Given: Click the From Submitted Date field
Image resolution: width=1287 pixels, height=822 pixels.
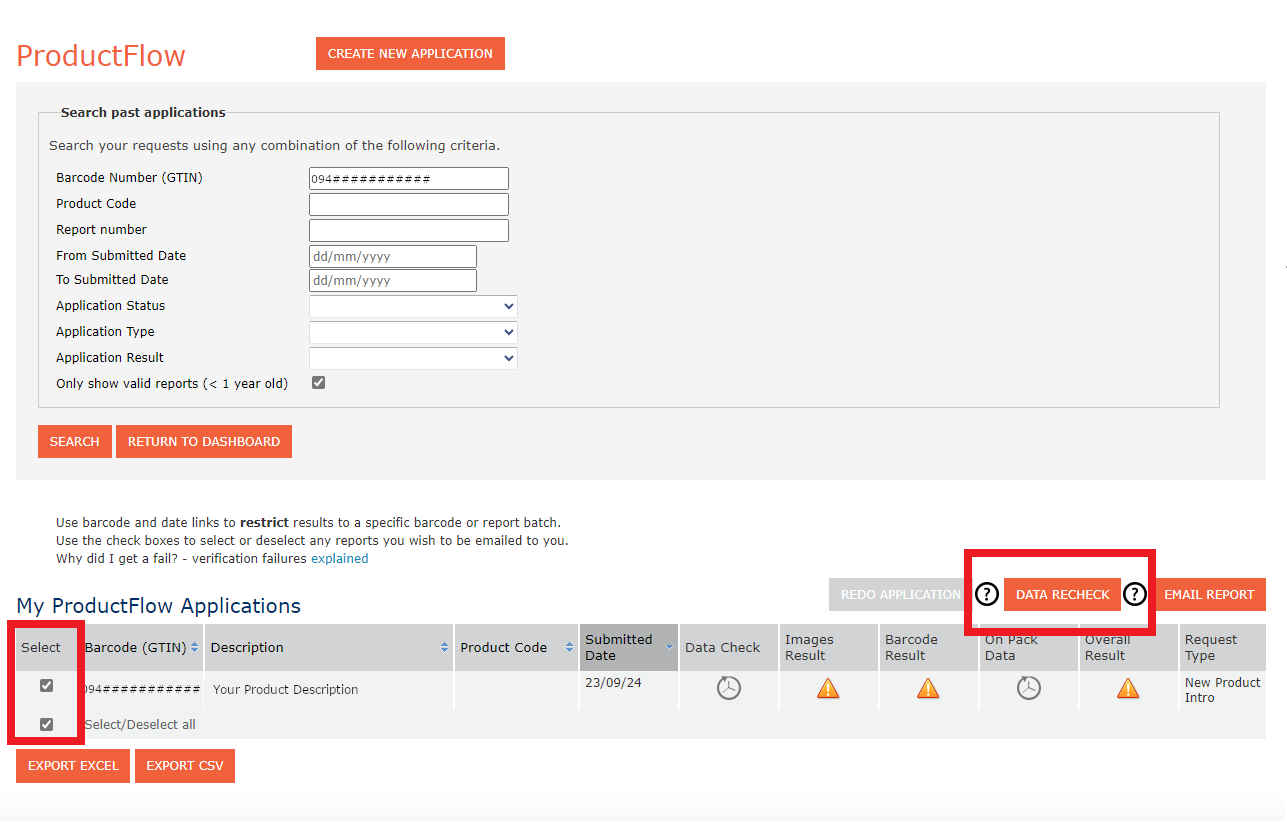Looking at the screenshot, I should coord(393,257).
